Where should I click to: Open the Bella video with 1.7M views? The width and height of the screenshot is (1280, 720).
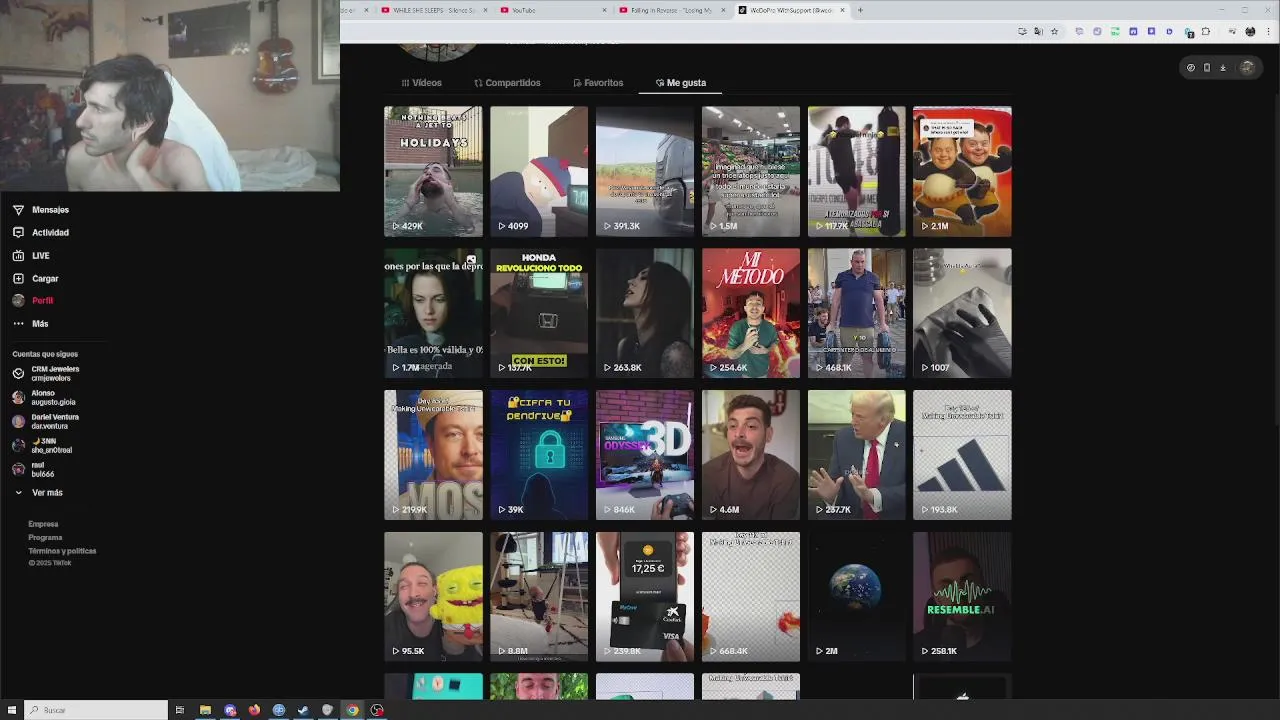point(433,313)
